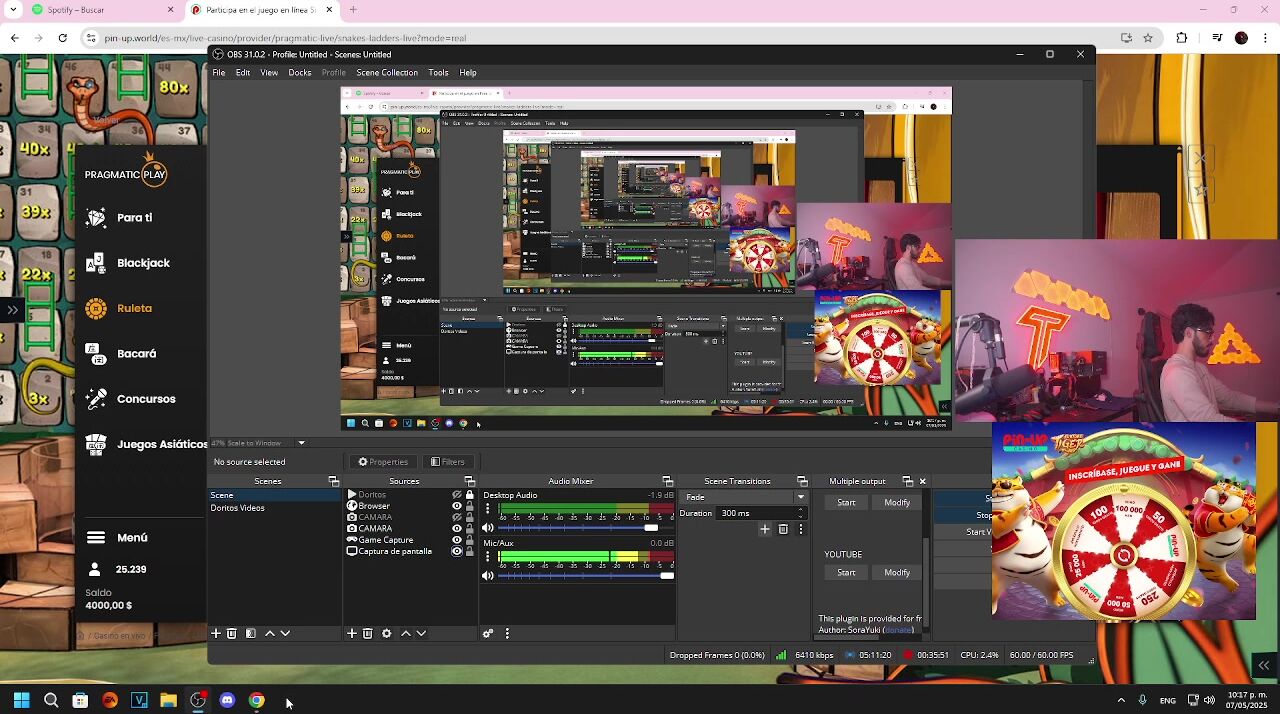Close the Multiple output dock

click(x=923, y=481)
